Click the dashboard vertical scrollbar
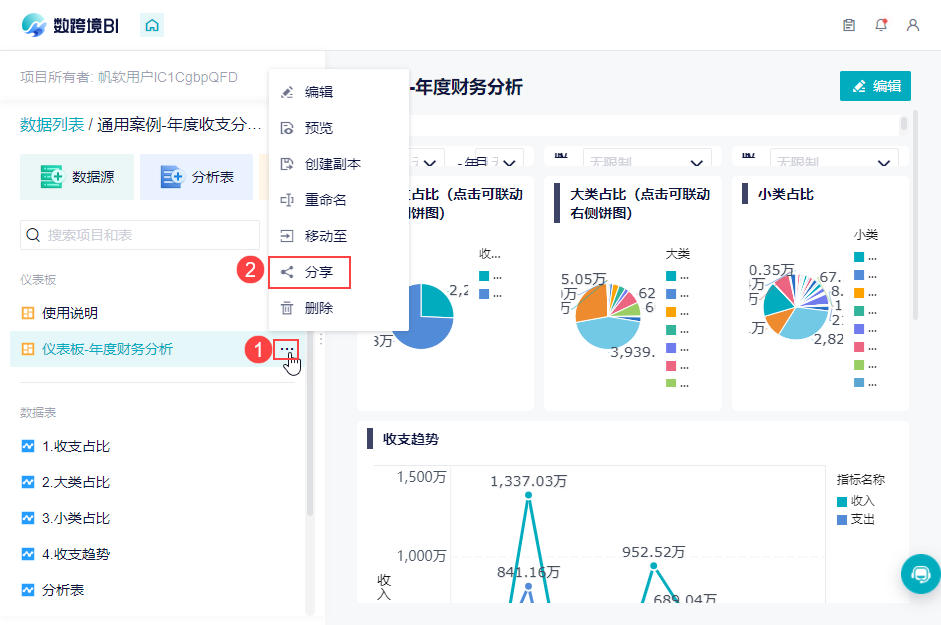Image resolution: width=941 pixels, height=625 pixels. (x=915, y=215)
